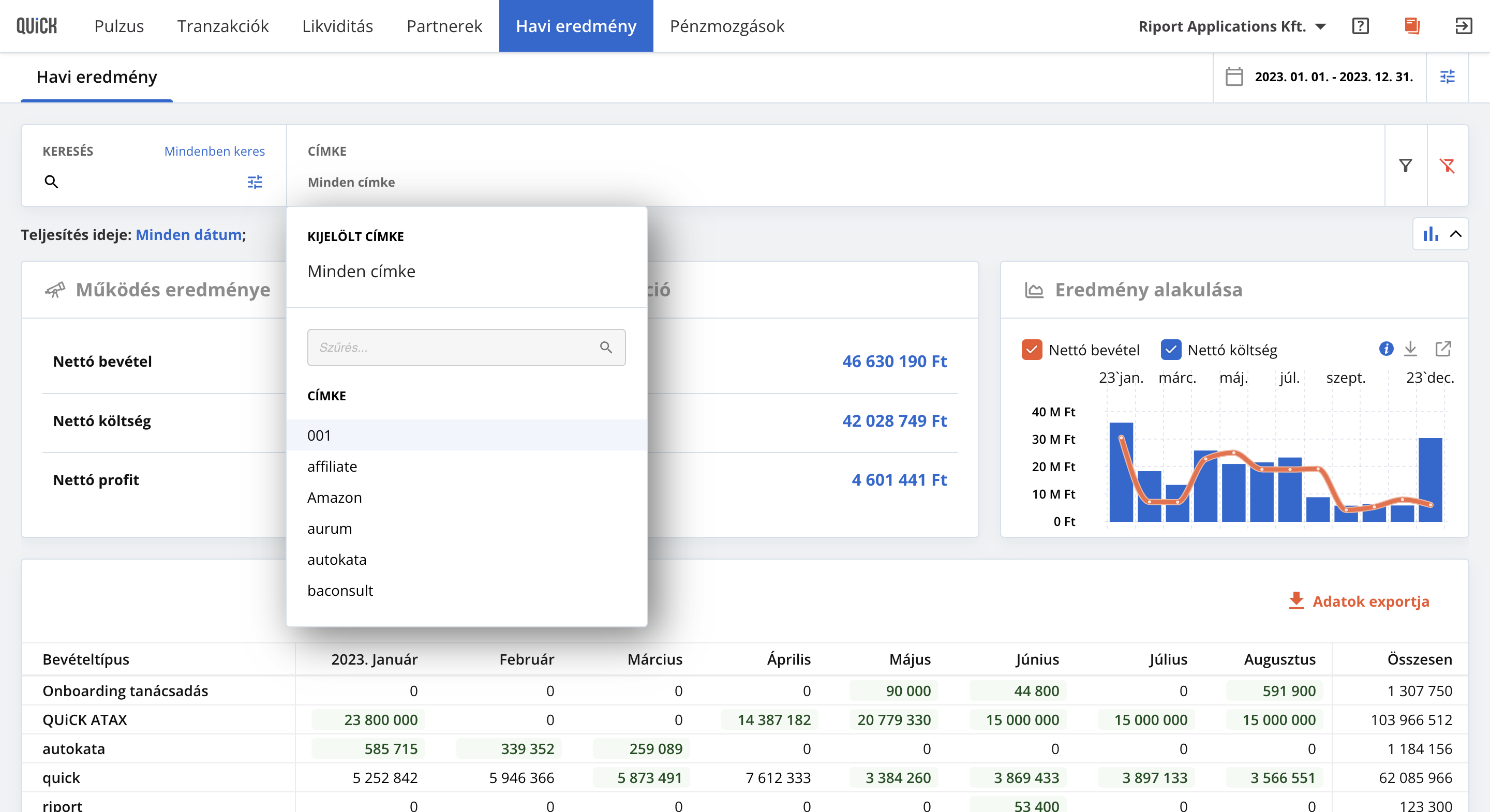Image resolution: width=1490 pixels, height=812 pixels.
Task: Click the quick row label
Action: [x=62, y=778]
